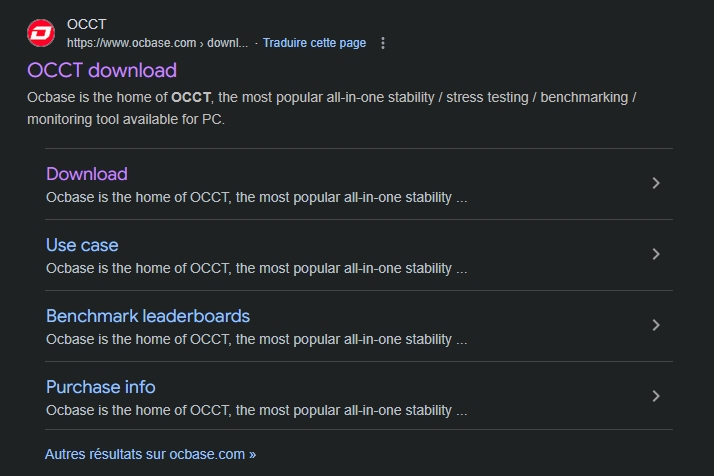This screenshot has width=714, height=476.
Task: Click the description text under Download
Action: 256,197
